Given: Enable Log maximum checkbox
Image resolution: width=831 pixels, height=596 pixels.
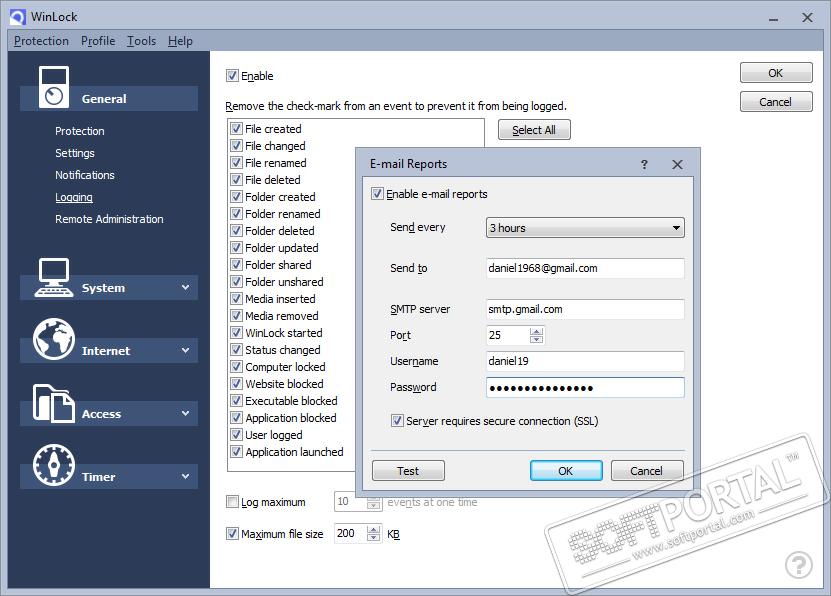Looking at the screenshot, I should 232,502.
